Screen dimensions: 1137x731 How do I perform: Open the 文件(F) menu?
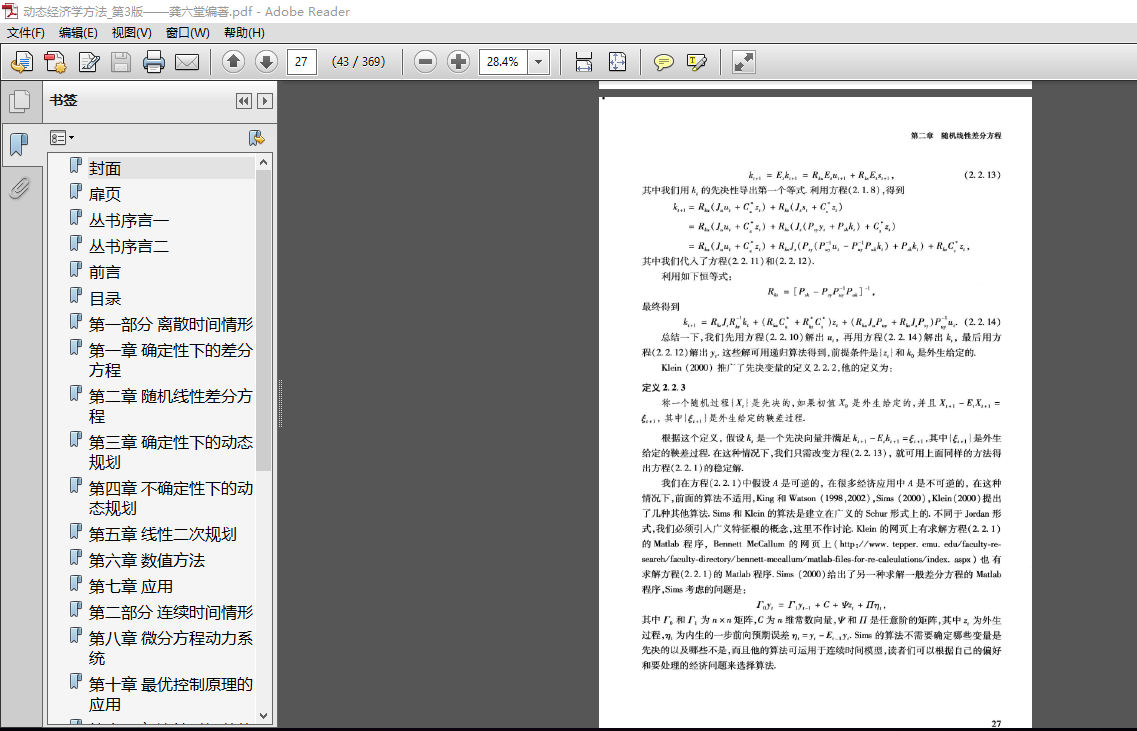[26, 33]
